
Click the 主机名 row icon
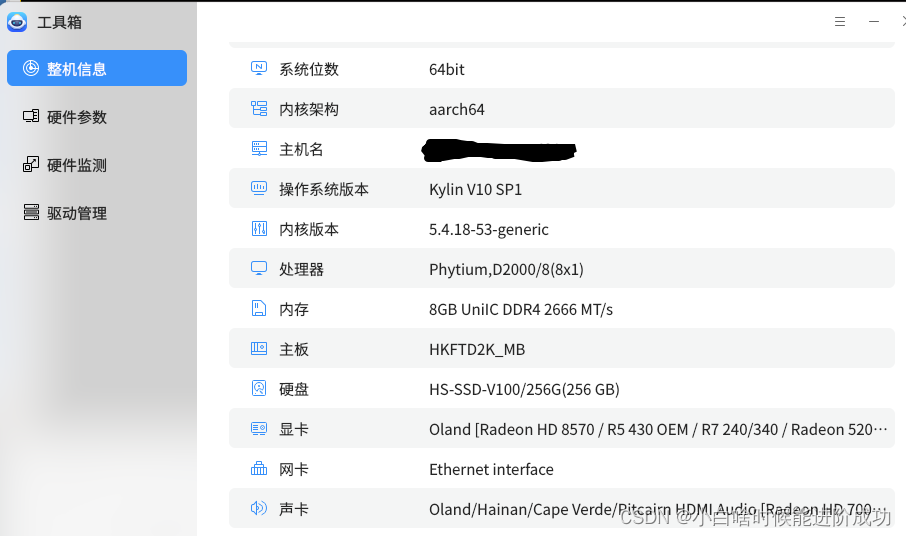[x=259, y=148]
